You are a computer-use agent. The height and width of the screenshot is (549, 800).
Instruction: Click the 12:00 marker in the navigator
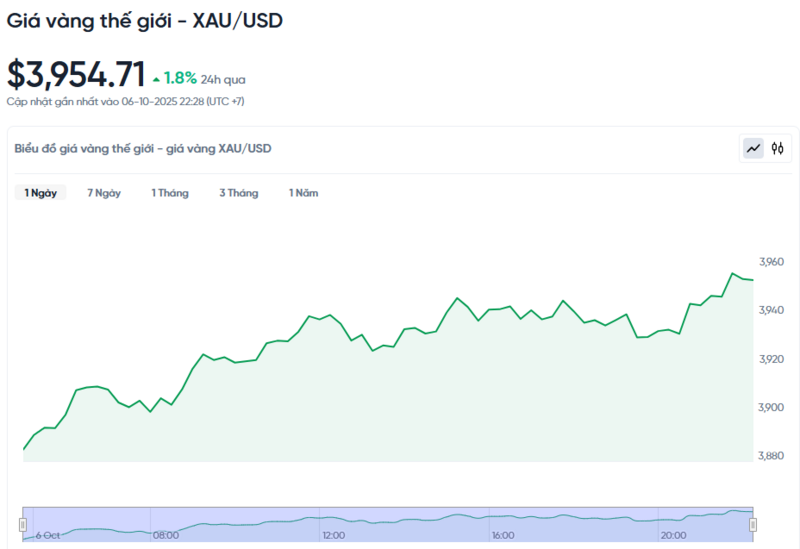(x=333, y=535)
